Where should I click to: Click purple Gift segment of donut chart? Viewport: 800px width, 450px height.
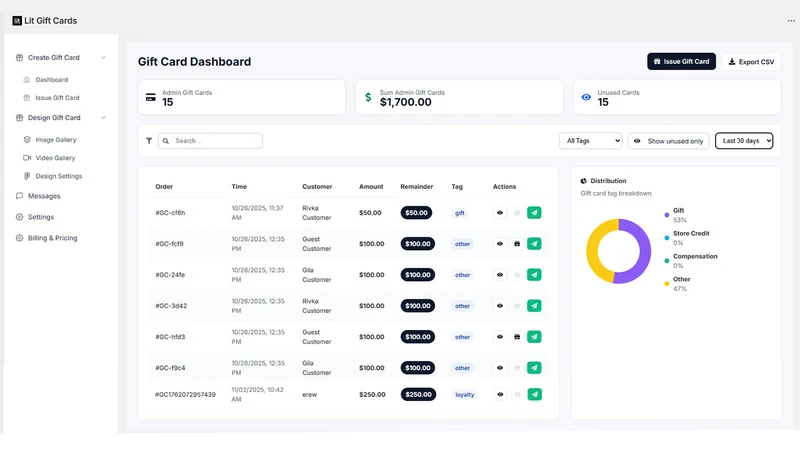640,251
